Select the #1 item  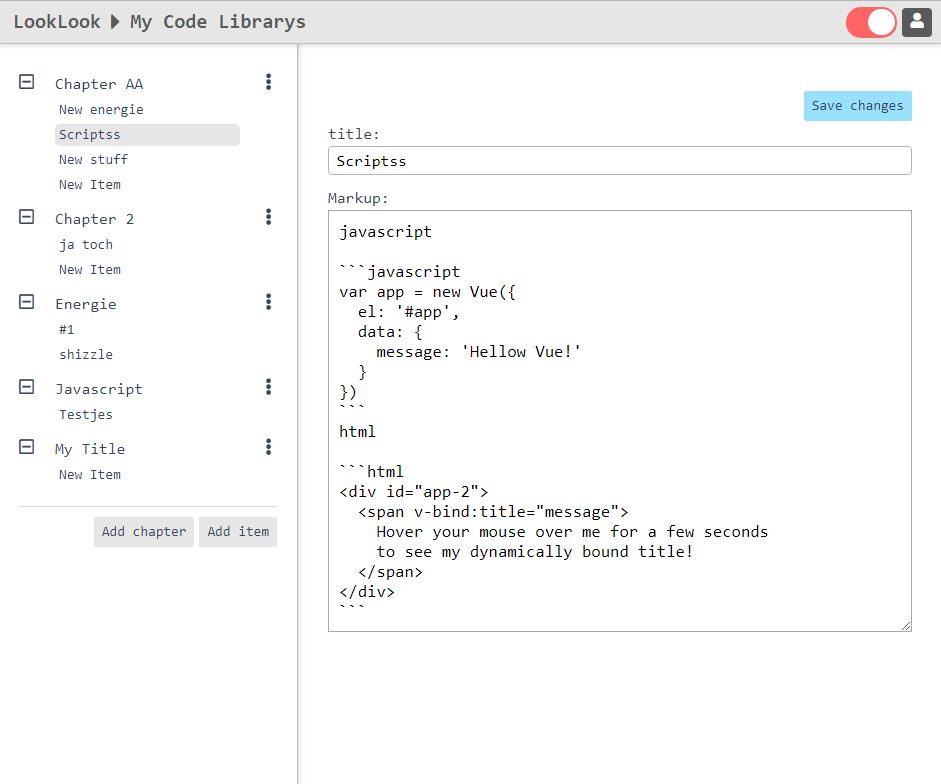coord(67,330)
